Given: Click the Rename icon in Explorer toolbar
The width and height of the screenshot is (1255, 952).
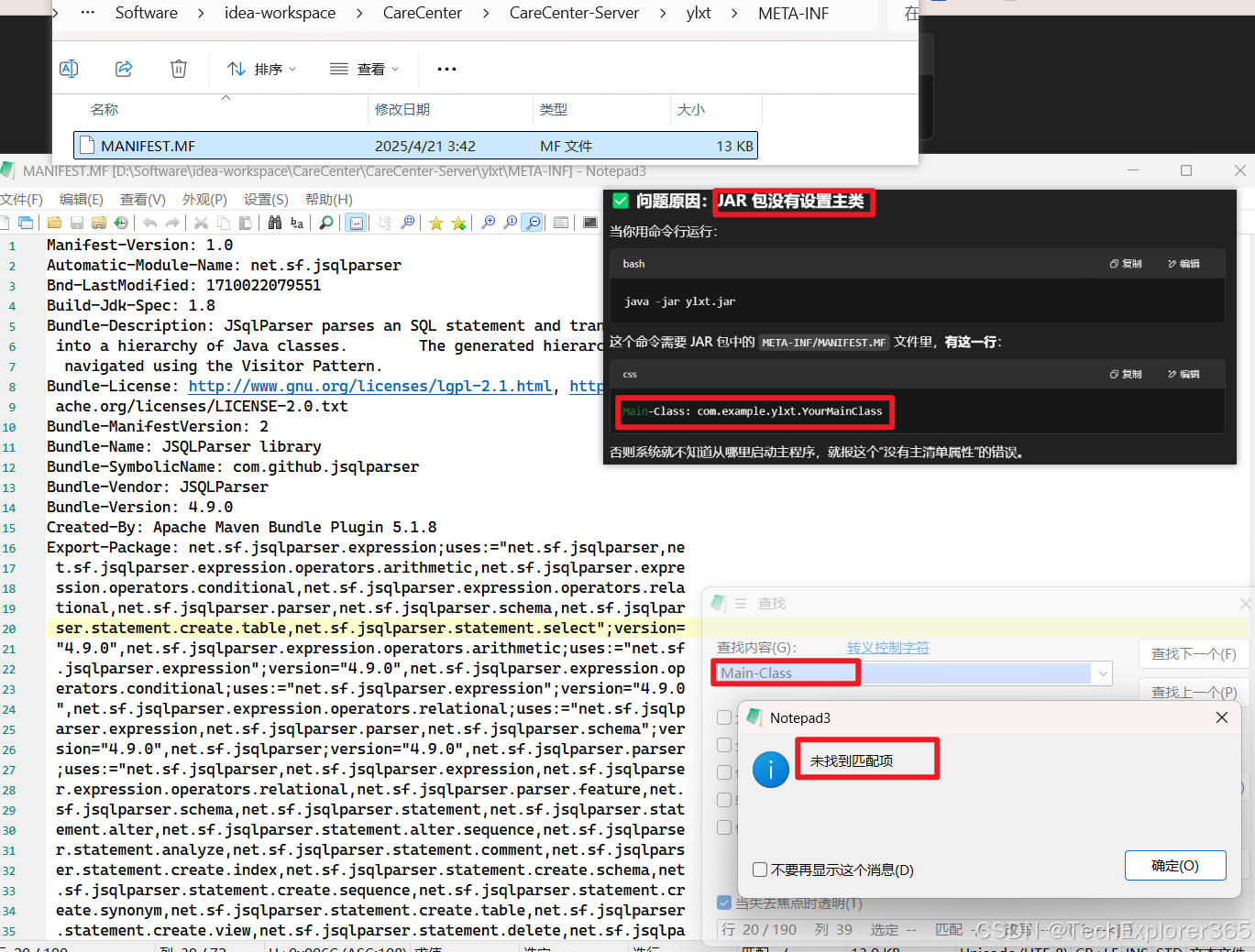Looking at the screenshot, I should [69, 69].
